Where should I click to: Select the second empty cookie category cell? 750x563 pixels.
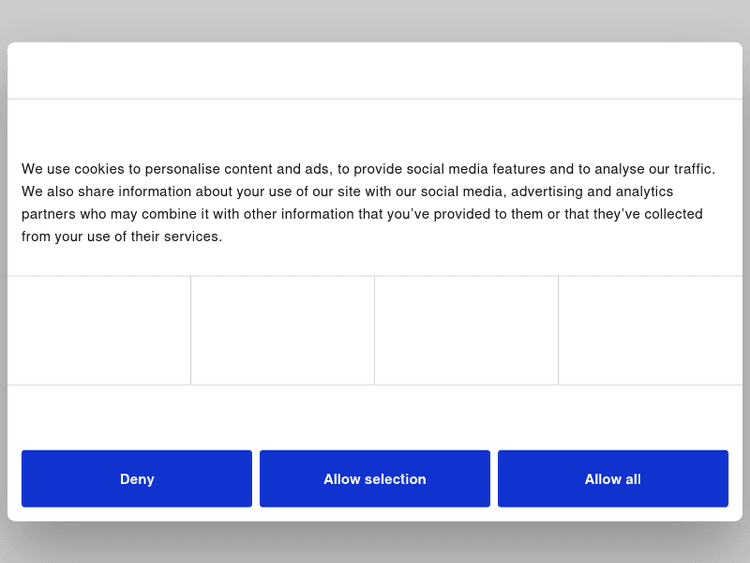283,330
